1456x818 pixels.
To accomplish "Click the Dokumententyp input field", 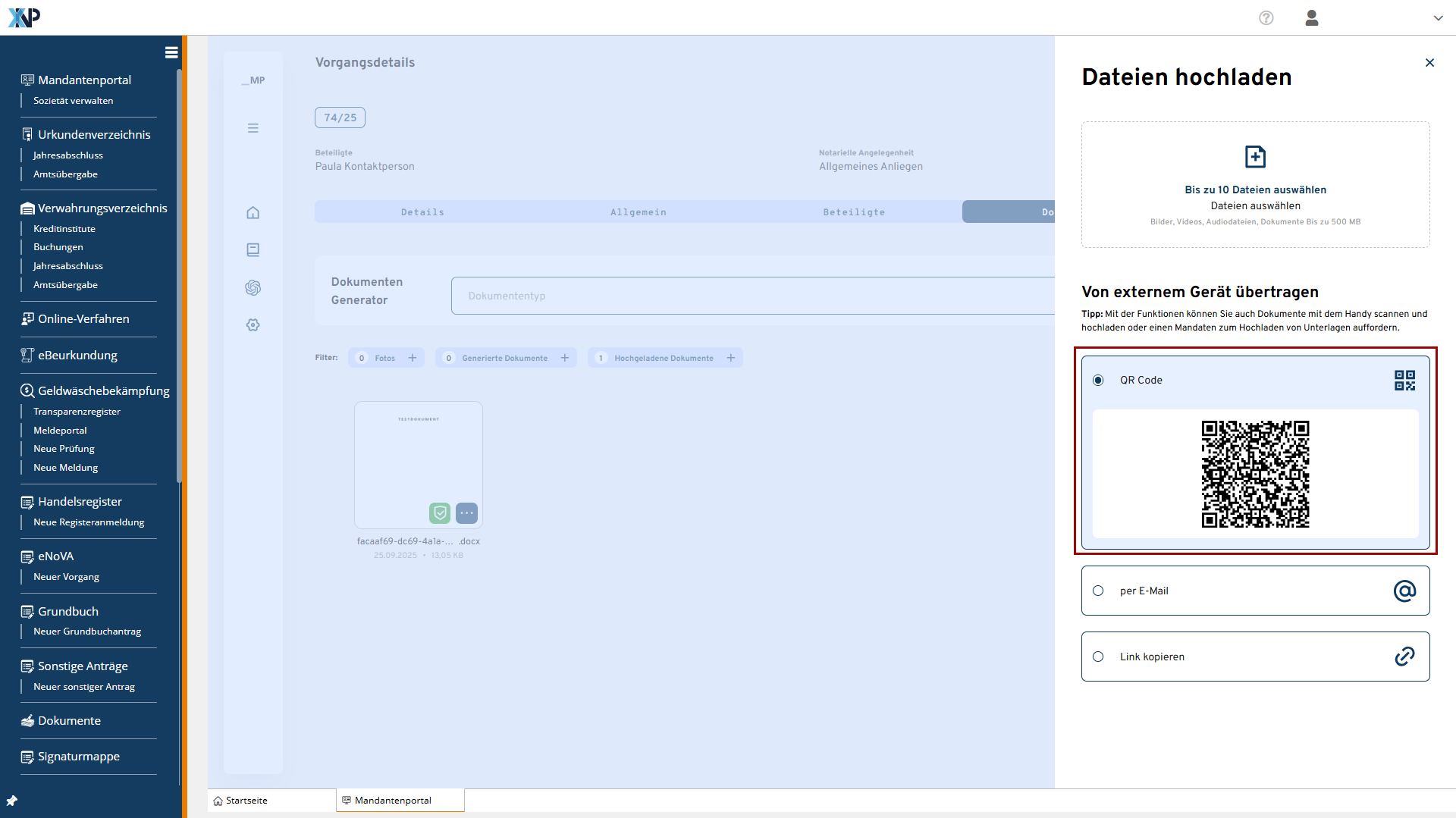I will click(753, 296).
